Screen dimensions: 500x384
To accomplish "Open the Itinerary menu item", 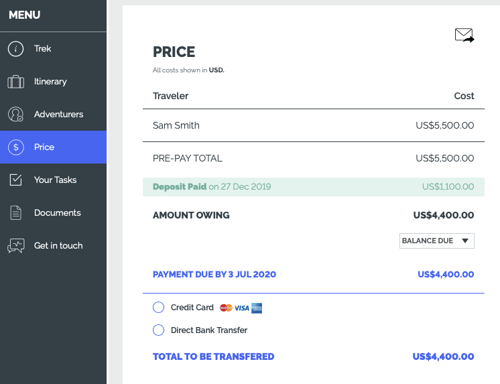I will click(x=53, y=82).
